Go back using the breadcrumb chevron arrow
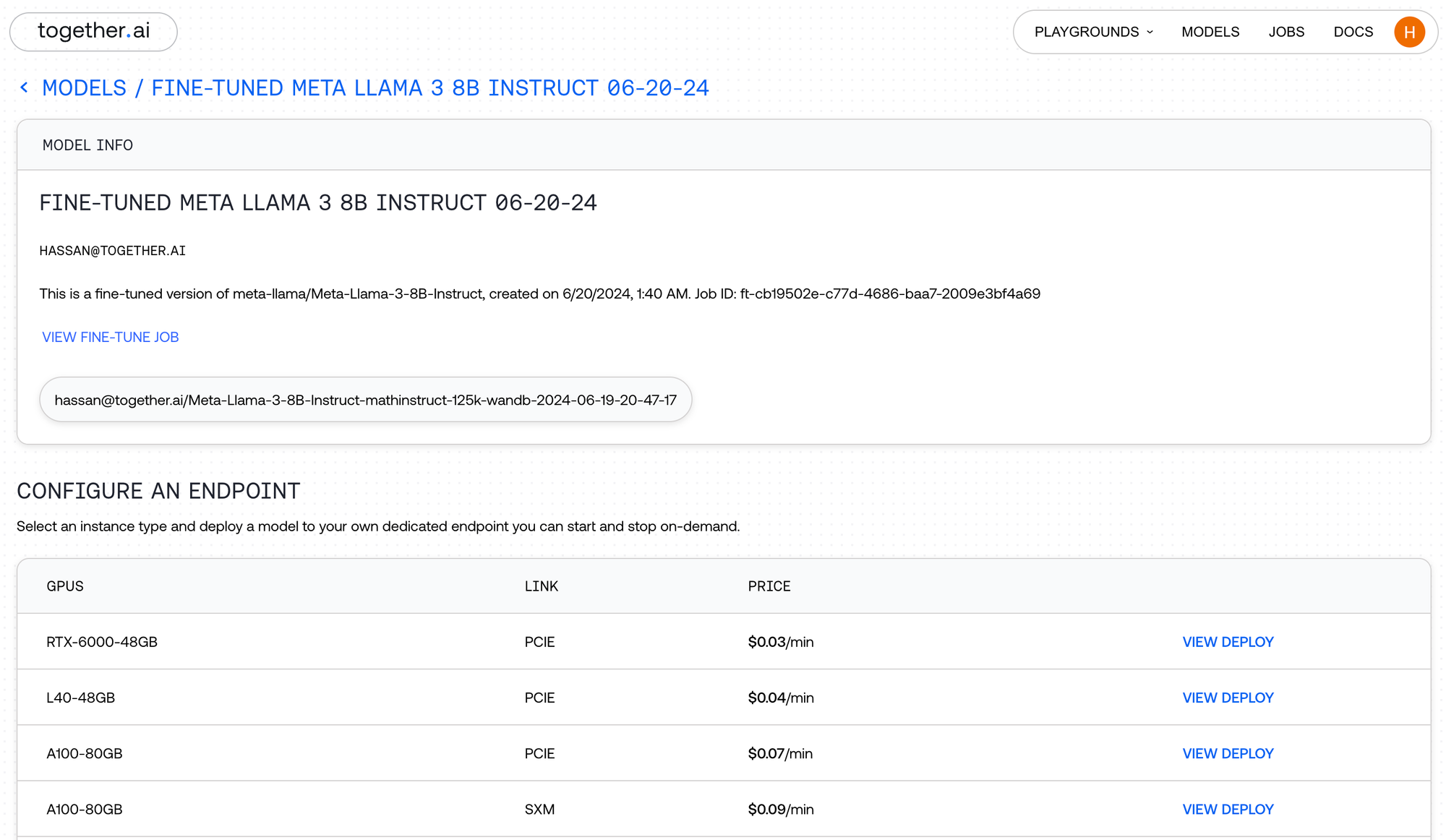Screen dimensions: 1446x840 (25, 87)
